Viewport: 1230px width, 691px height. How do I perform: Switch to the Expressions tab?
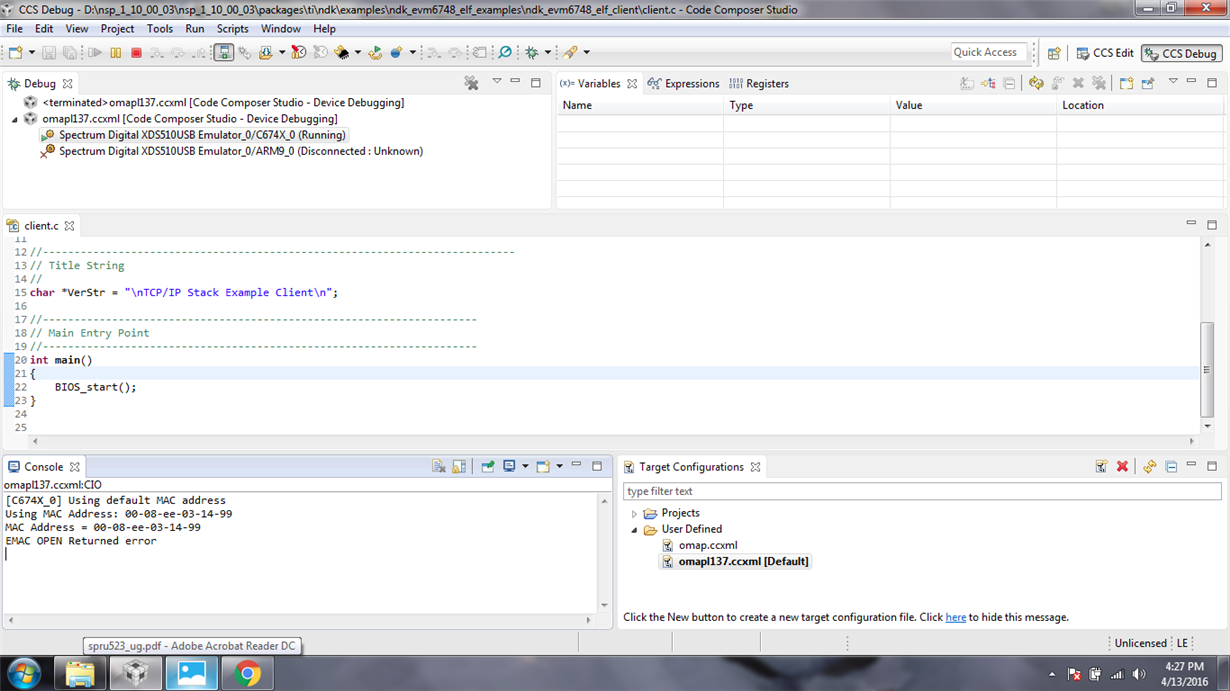pos(683,84)
